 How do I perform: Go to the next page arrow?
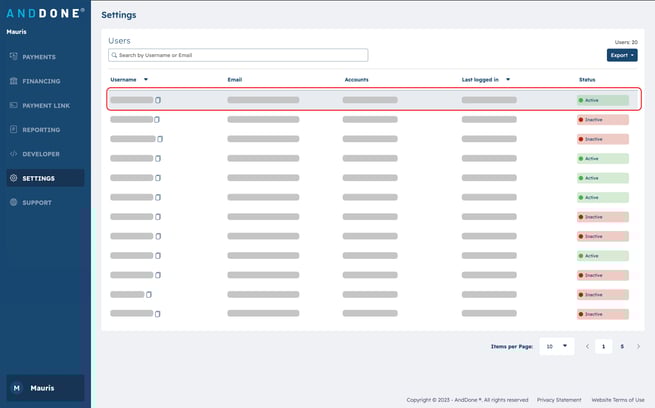638,346
